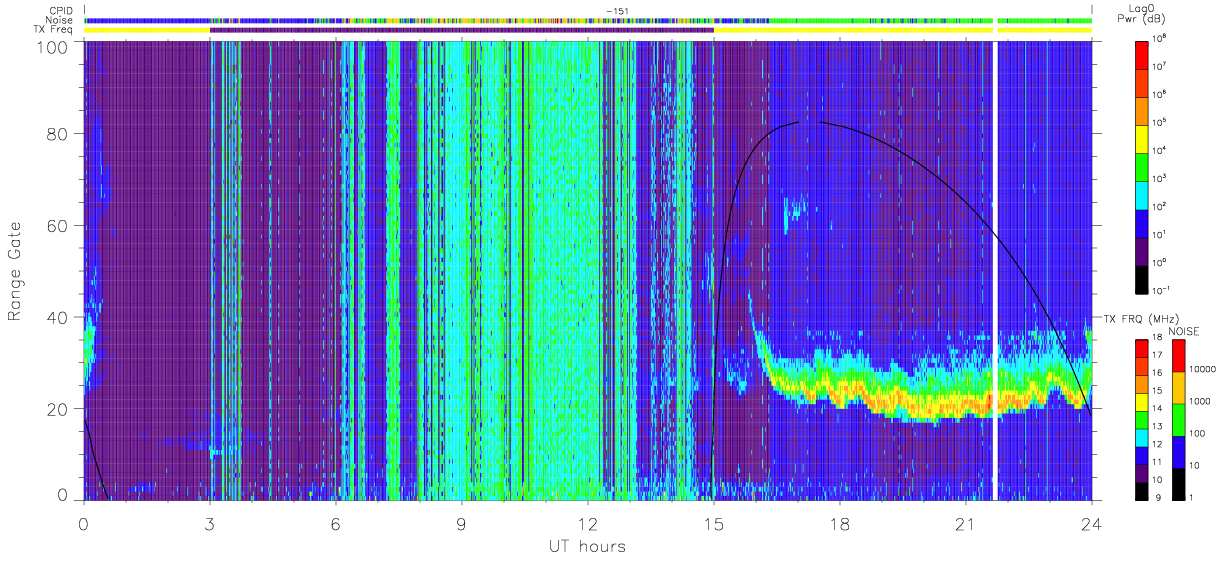Screen dimensions: 1228x567
Task: Click the 24 tick label on UT hours axis
Action: (x=1092, y=524)
